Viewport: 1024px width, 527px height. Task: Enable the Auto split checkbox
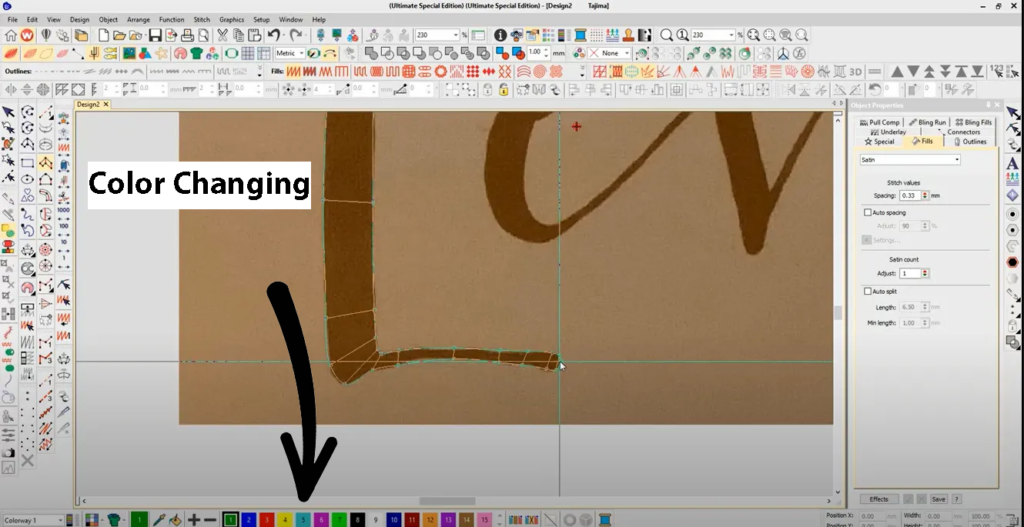coord(868,291)
